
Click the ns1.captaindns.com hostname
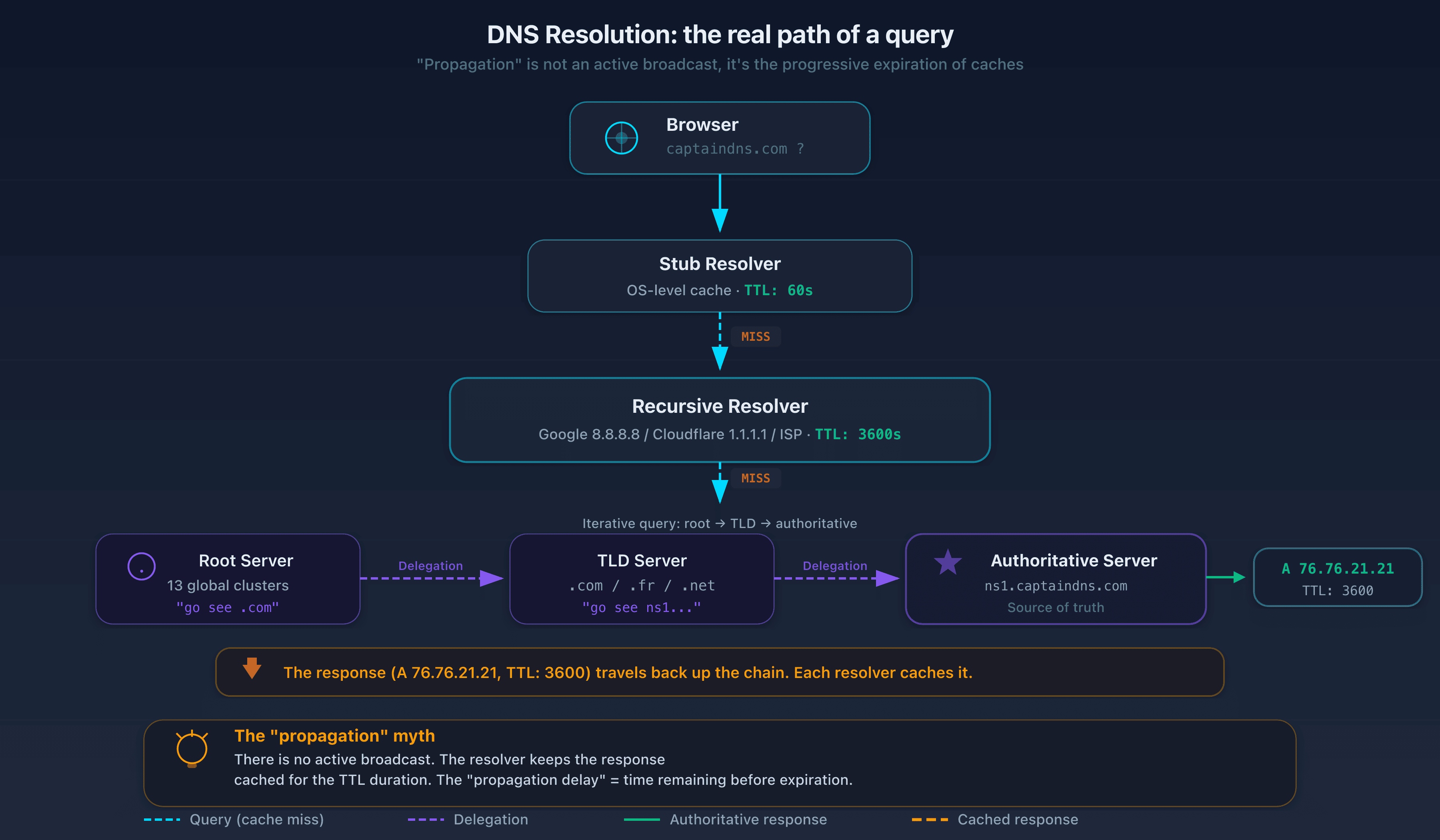coord(1056,586)
